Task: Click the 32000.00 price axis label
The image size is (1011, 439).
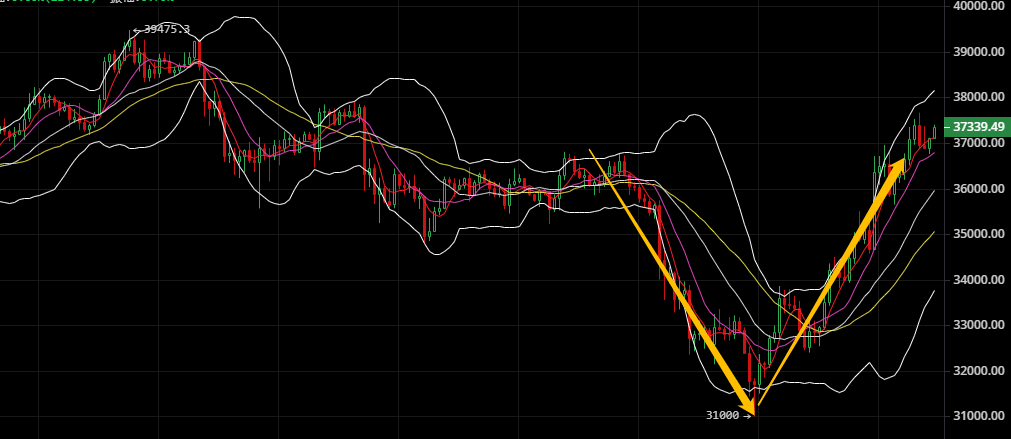Action: click(976, 371)
